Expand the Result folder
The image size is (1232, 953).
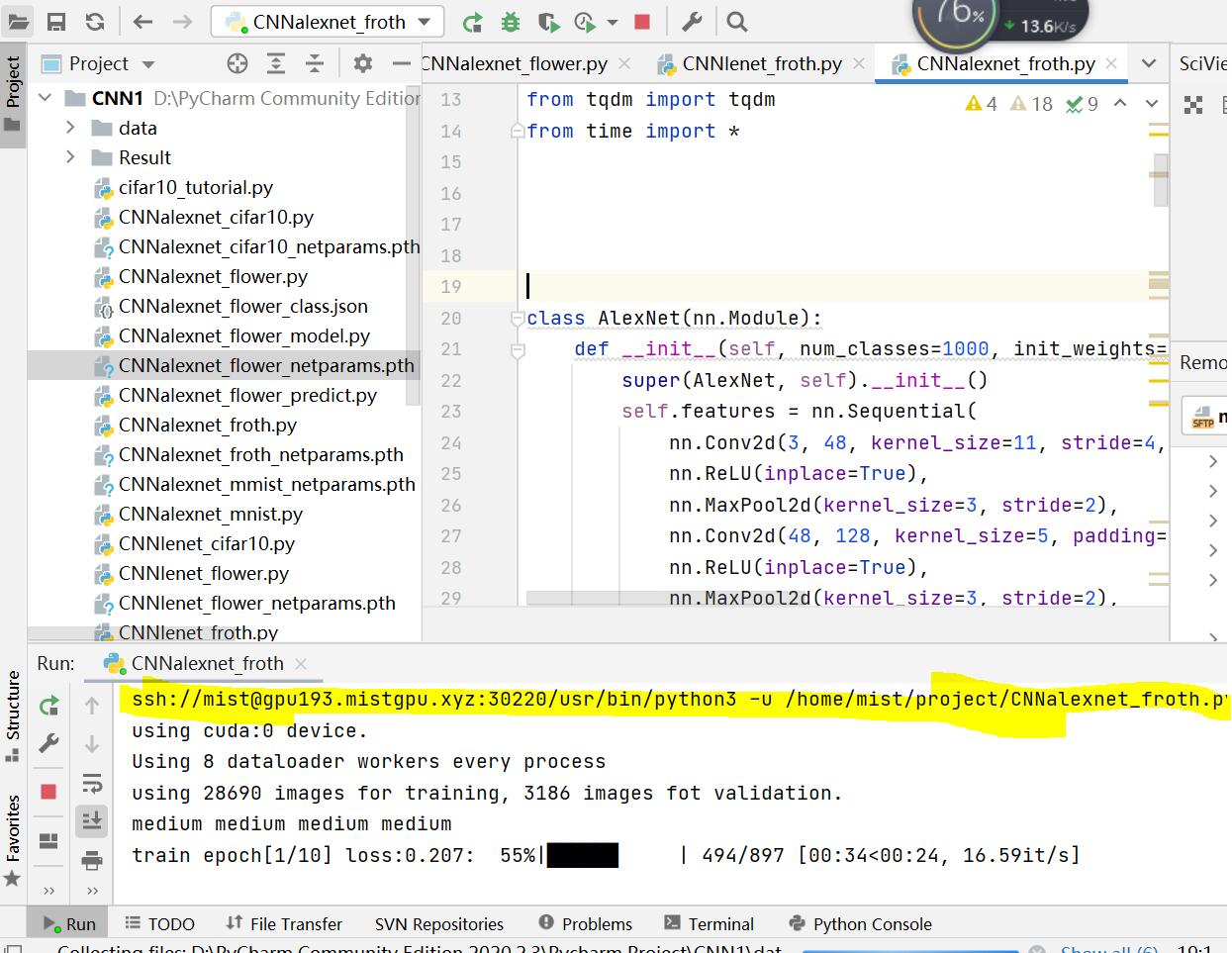click(69, 157)
